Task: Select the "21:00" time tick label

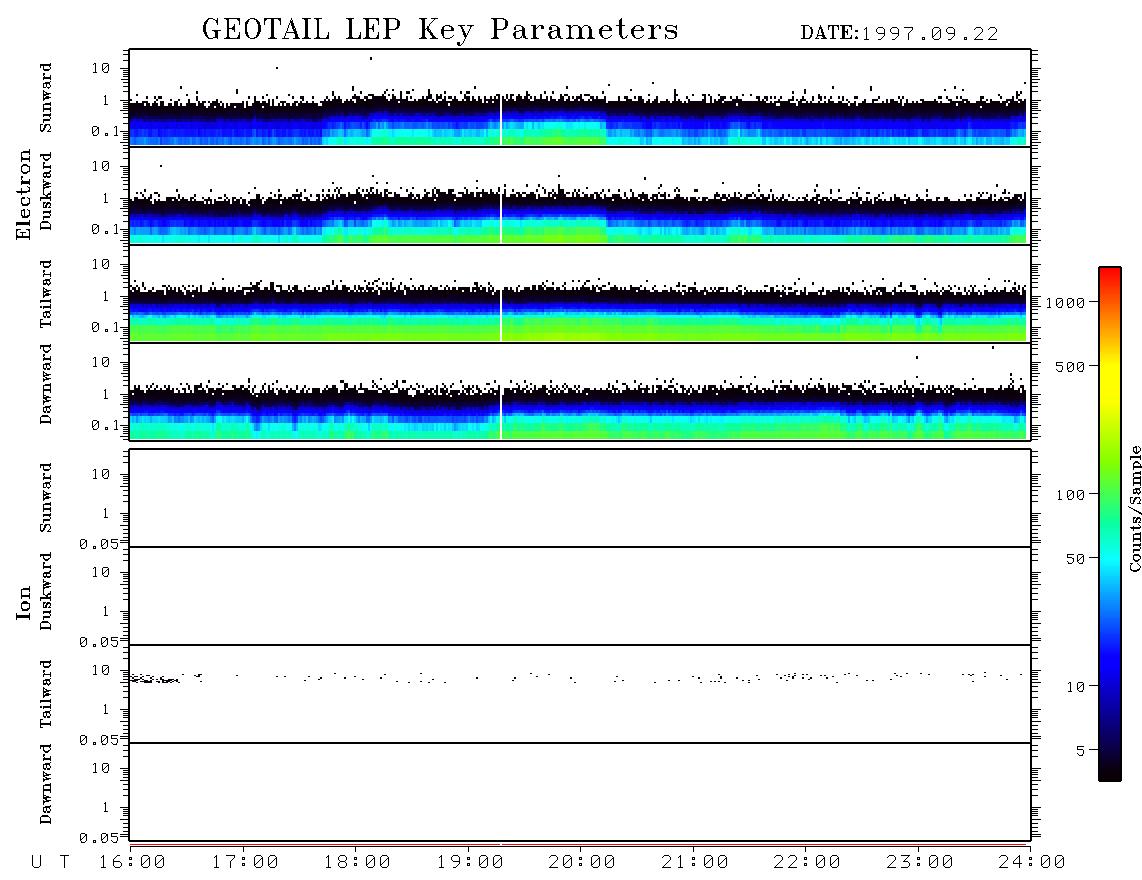Action: coord(695,863)
